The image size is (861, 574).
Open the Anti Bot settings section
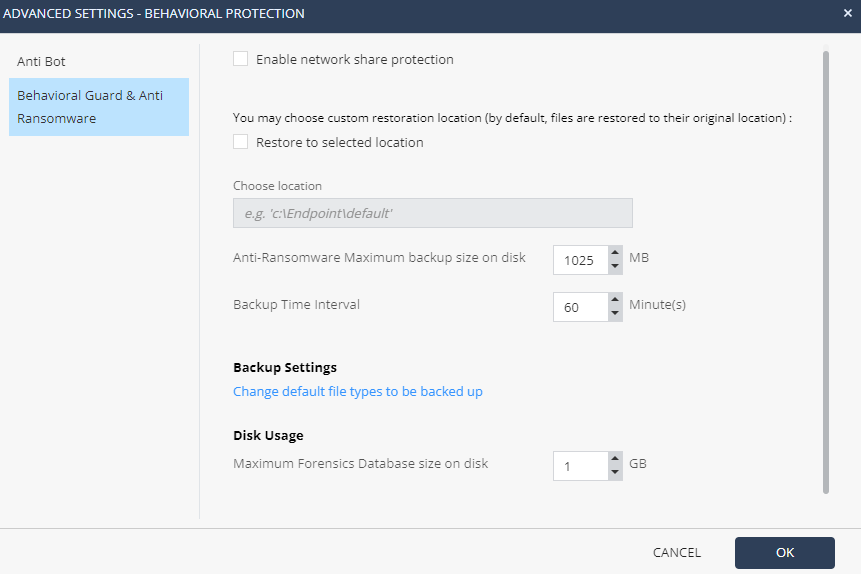[x=41, y=62]
